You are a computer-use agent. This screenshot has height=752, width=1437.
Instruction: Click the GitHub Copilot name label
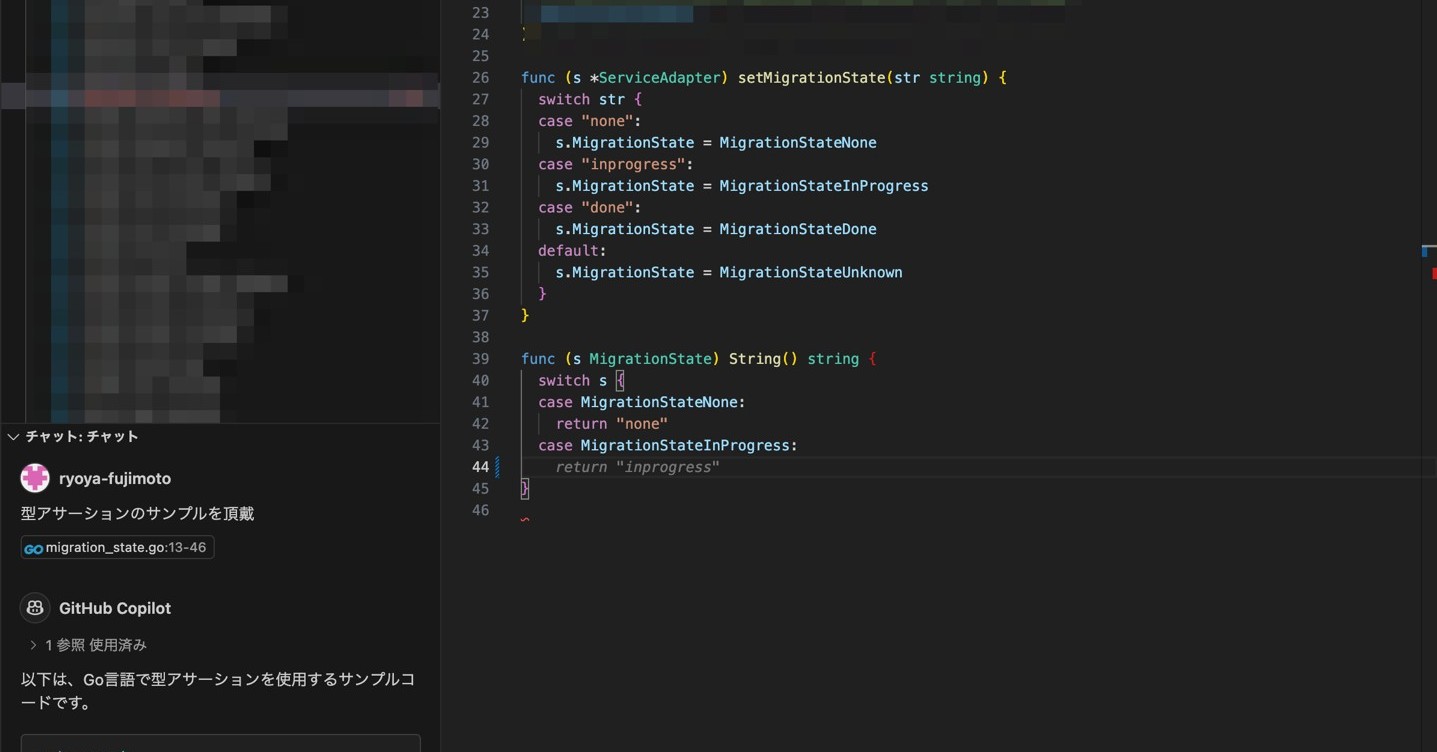click(114, 608)
